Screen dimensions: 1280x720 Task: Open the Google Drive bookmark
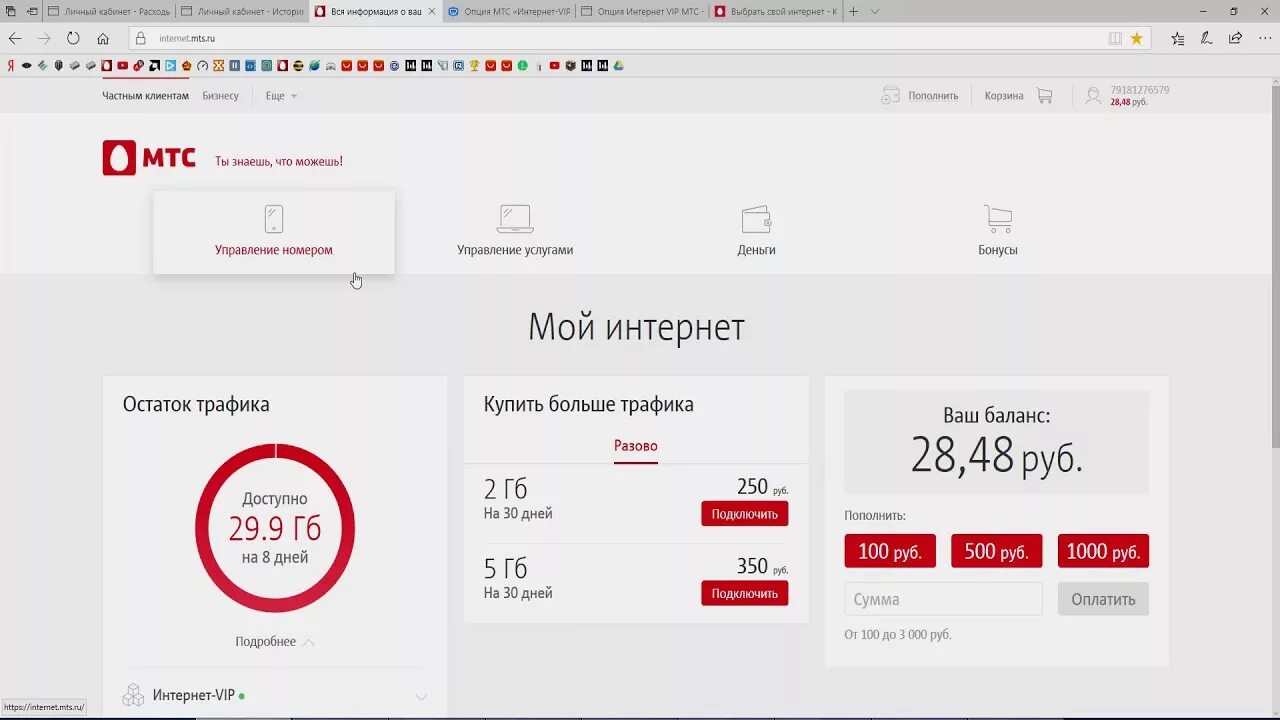619,66
